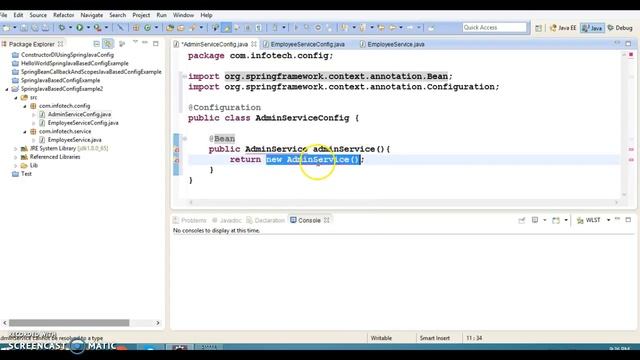Open Package Explorer view menu triangle
This screenshot has height=360, width=640.
point(135,42)
